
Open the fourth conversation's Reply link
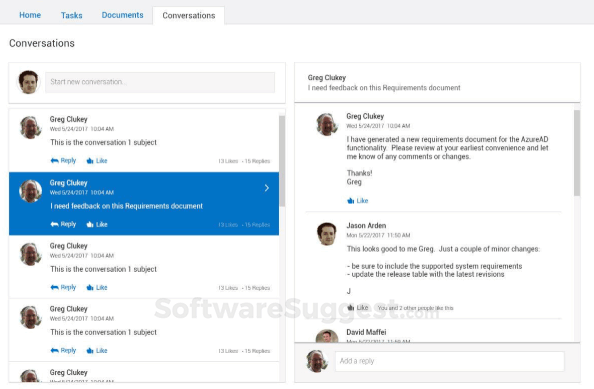[63, 351]
